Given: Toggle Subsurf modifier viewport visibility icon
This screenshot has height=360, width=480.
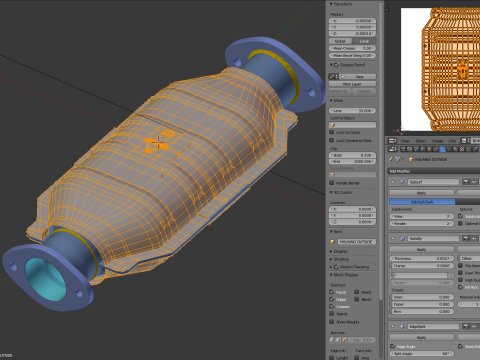Looking at the screenshot, I should [473, 182].
